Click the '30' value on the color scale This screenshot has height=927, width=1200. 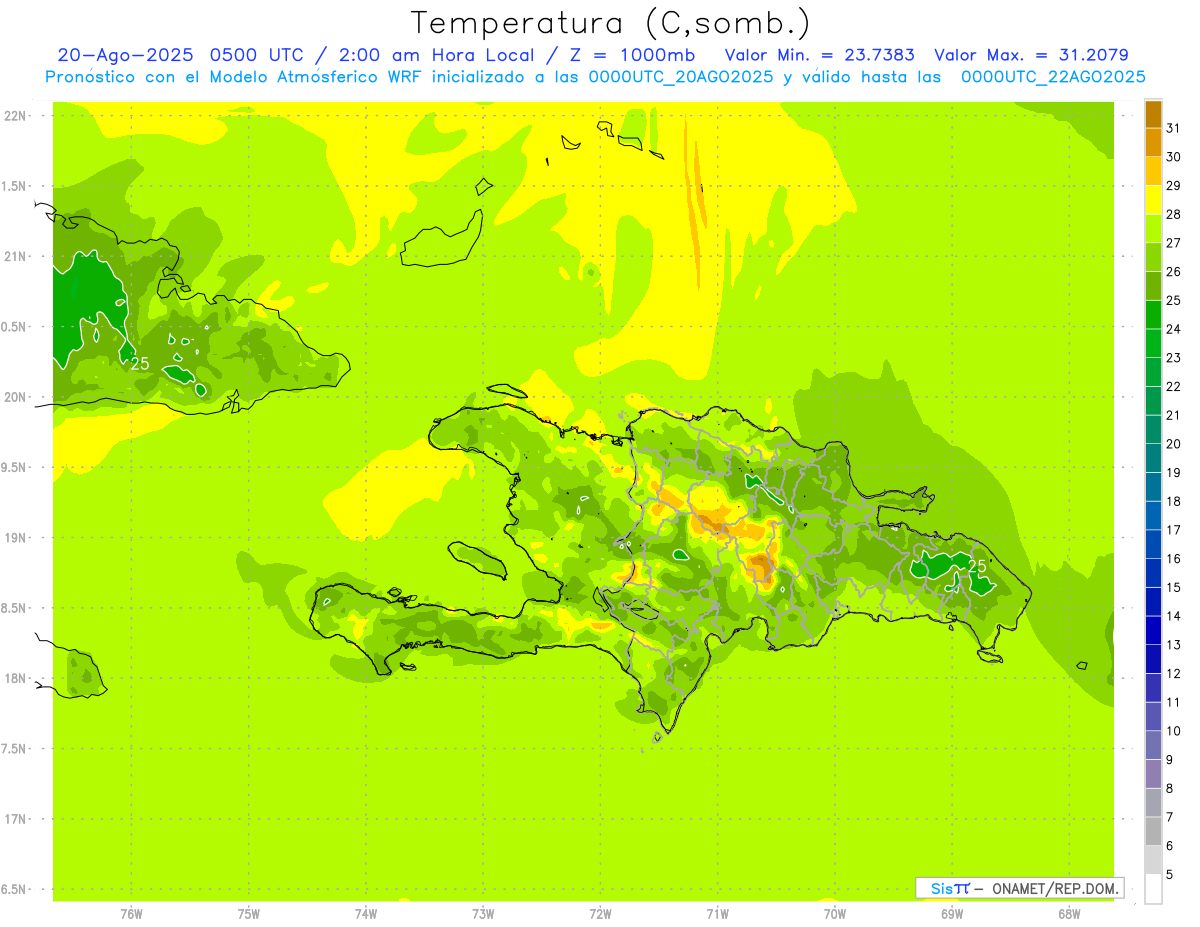[1174, 156]
